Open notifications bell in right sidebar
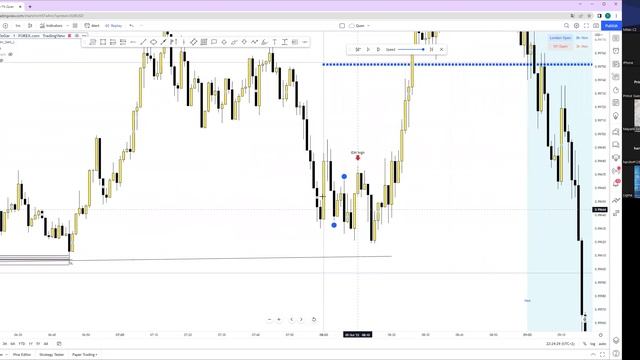 [616, 184]
